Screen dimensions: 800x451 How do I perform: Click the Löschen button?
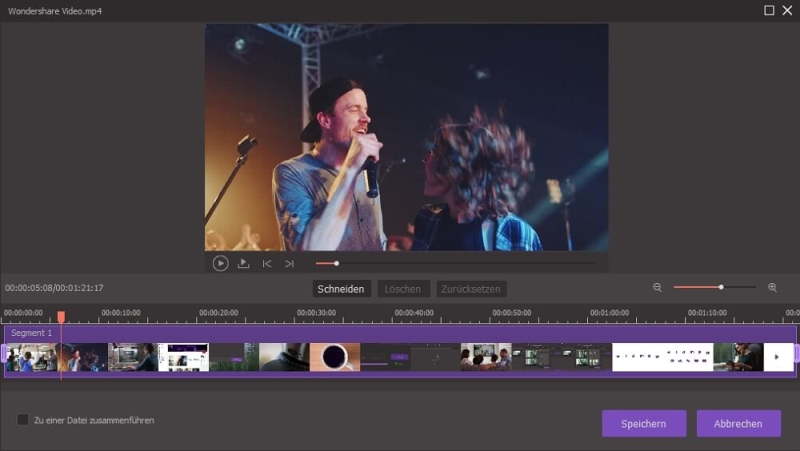pyautogui.click(x=402, y=289)
